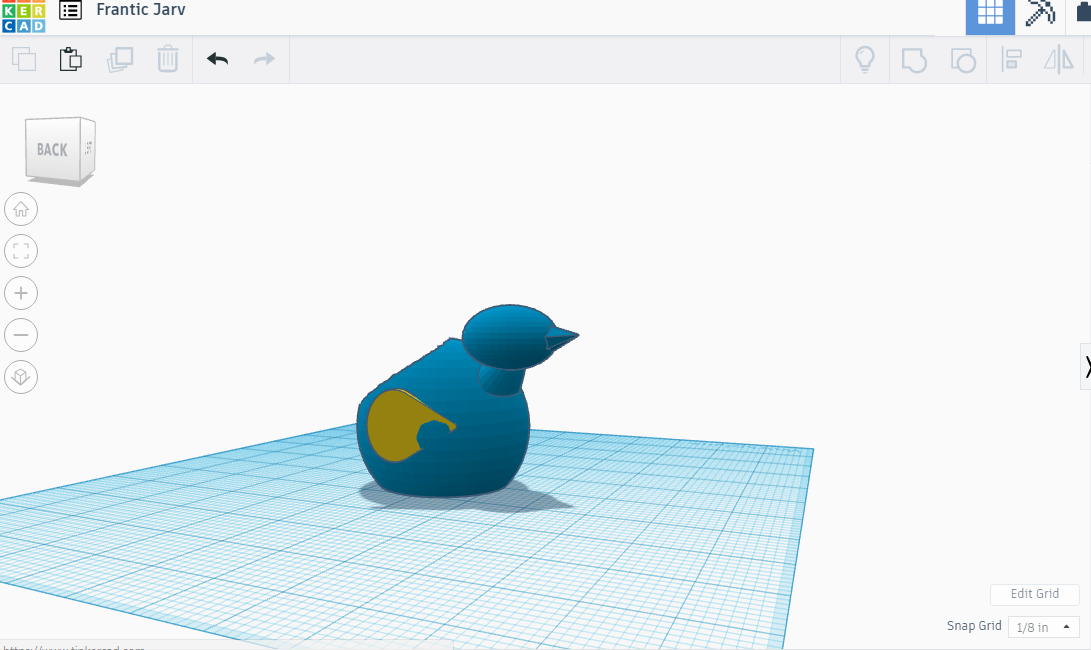
Task: Expand the collapsed shapes panel arrow
Action: pyautogui.click(x=1085, y=366)
